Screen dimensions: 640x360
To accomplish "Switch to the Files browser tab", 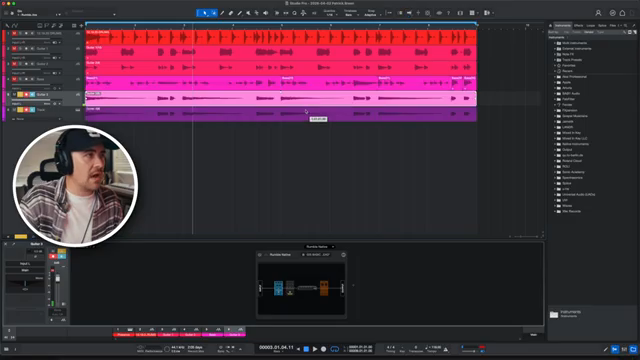I will click(613, 26).
